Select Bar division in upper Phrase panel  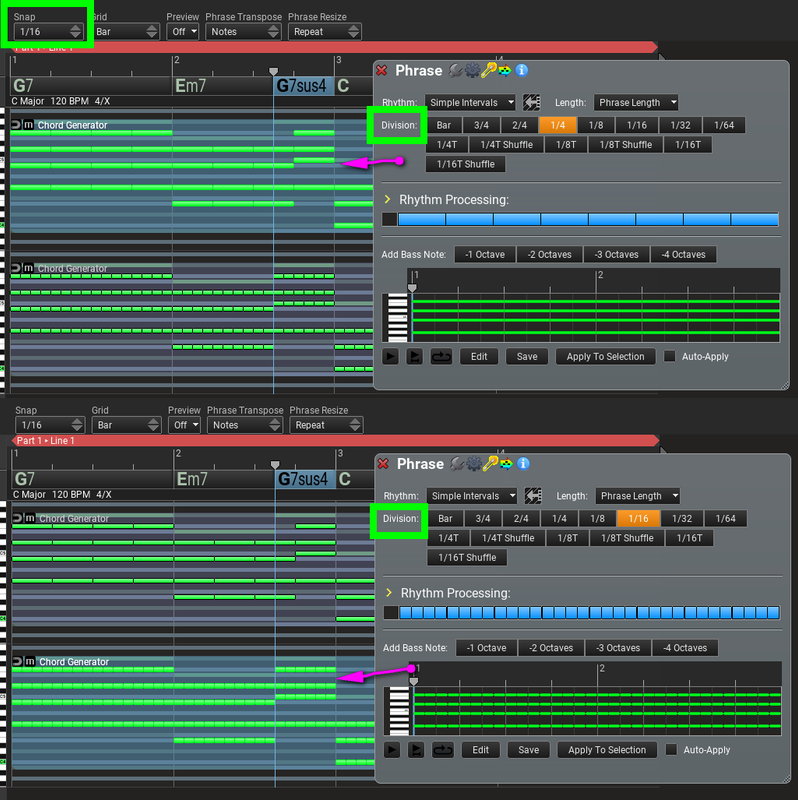tap(444, 125)
